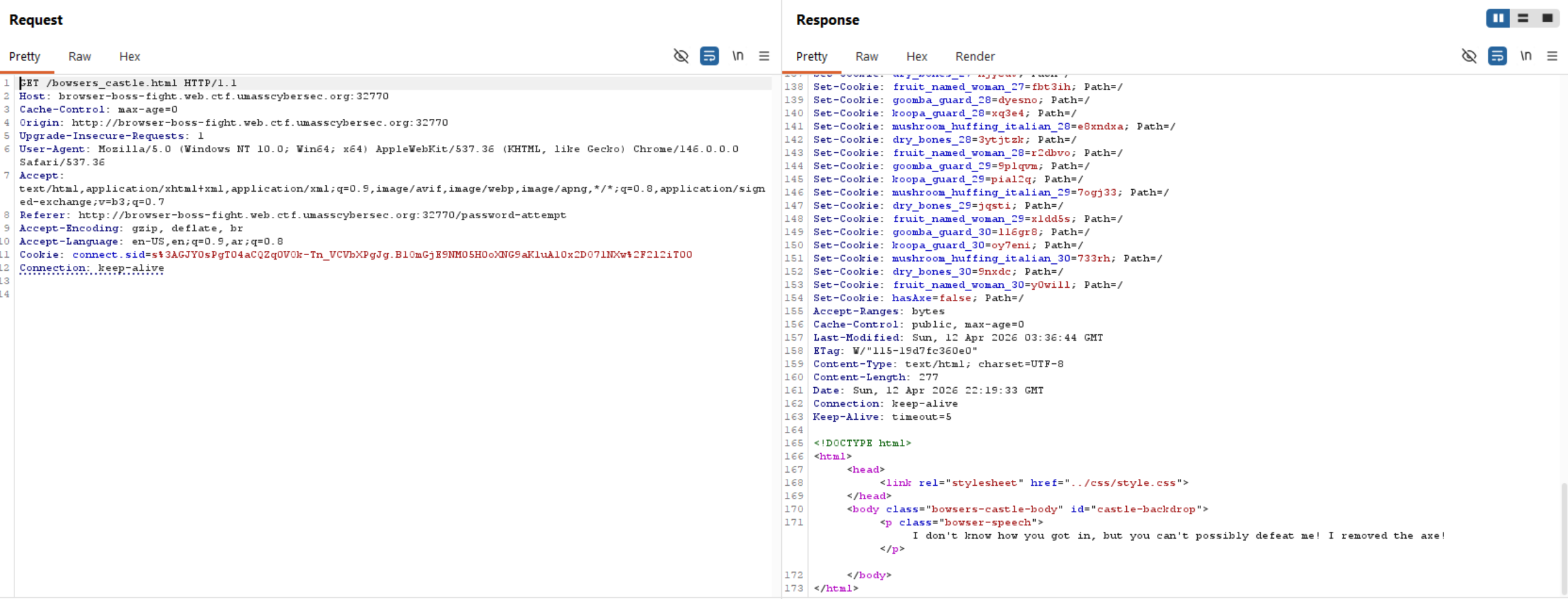
Task: Open the Hex tab in the Request panel
Action: pyautogui.click(x=129, y=57)
